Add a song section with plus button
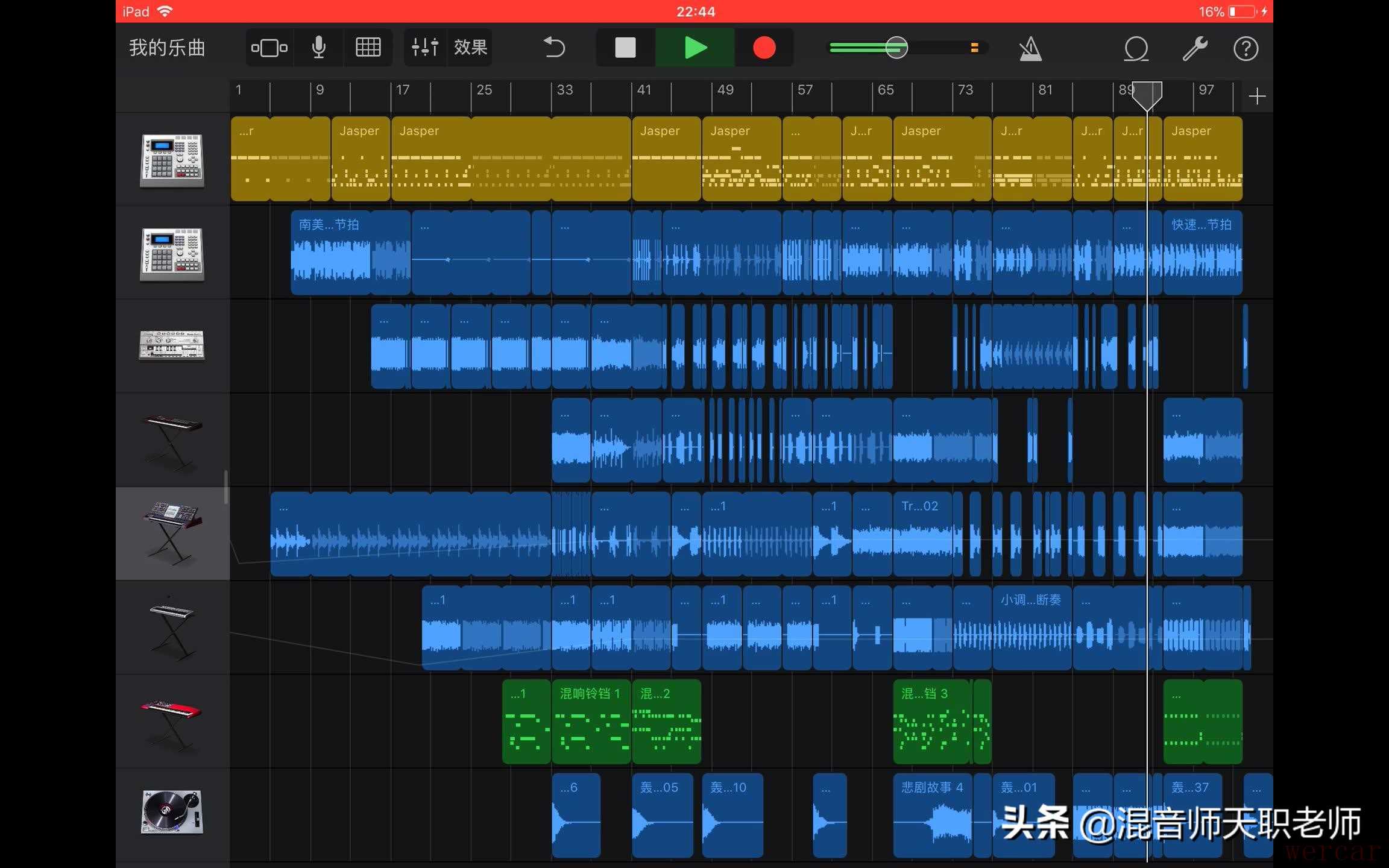 [1257, 96]
